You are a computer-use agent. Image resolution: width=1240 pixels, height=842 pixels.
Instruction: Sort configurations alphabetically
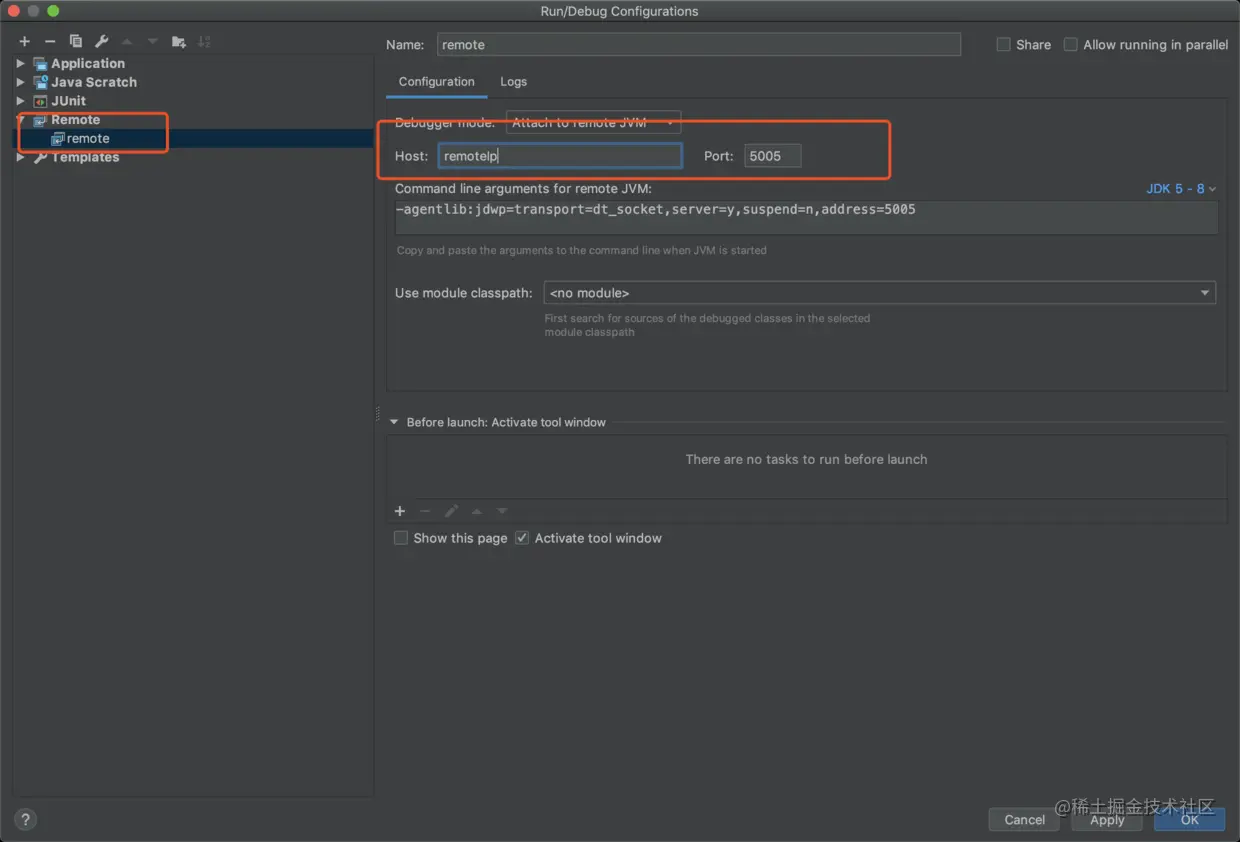204,41
